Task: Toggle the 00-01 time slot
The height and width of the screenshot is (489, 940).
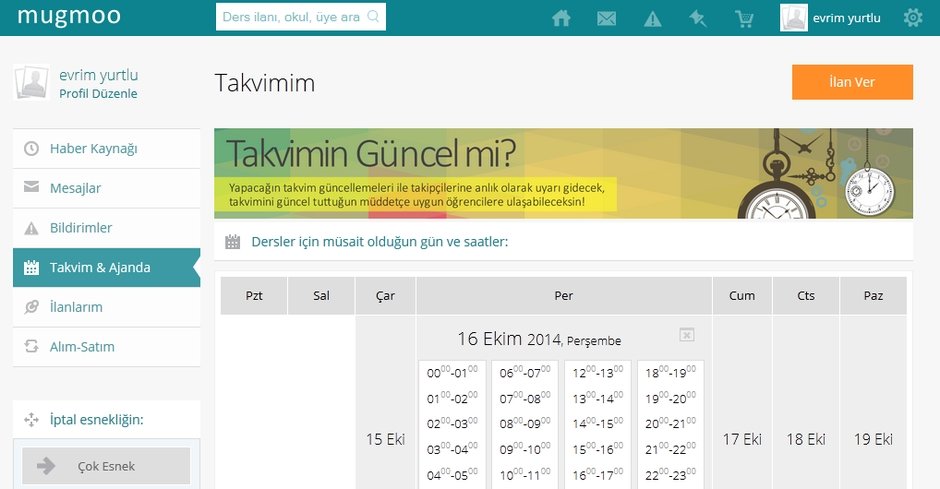Action: 452,373
